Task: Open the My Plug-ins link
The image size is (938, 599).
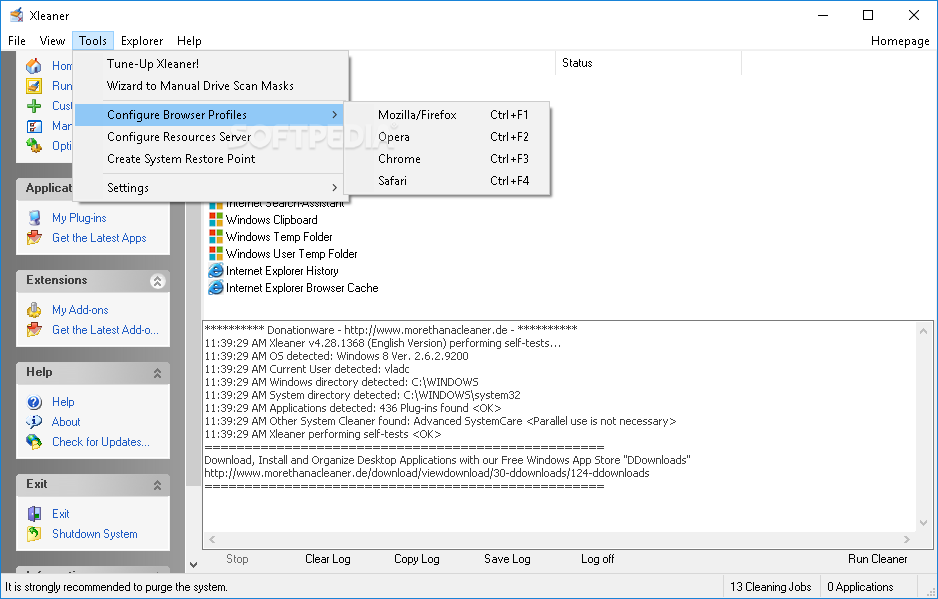Action: [79, 218]
